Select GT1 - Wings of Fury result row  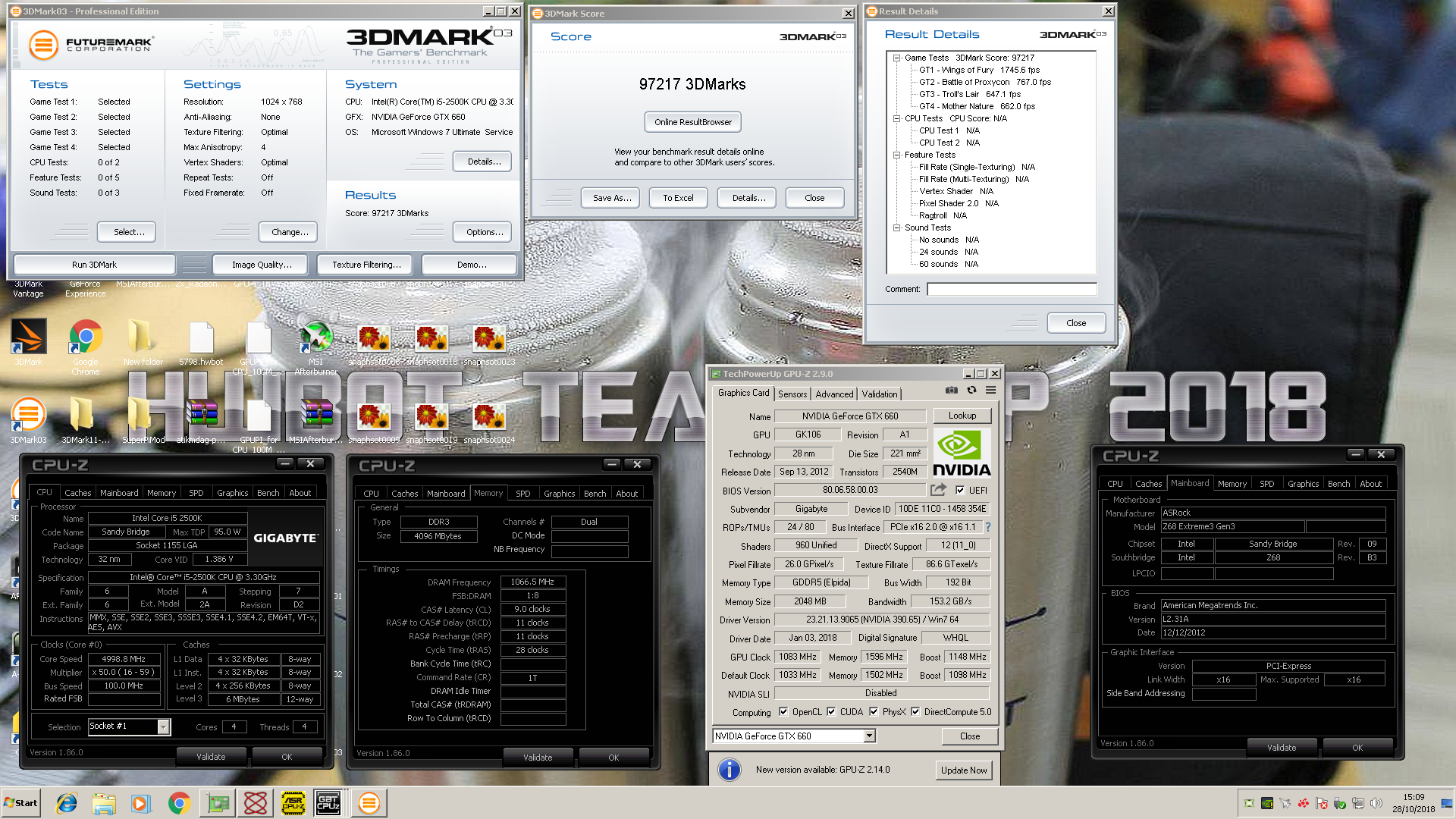click(979, 70)
